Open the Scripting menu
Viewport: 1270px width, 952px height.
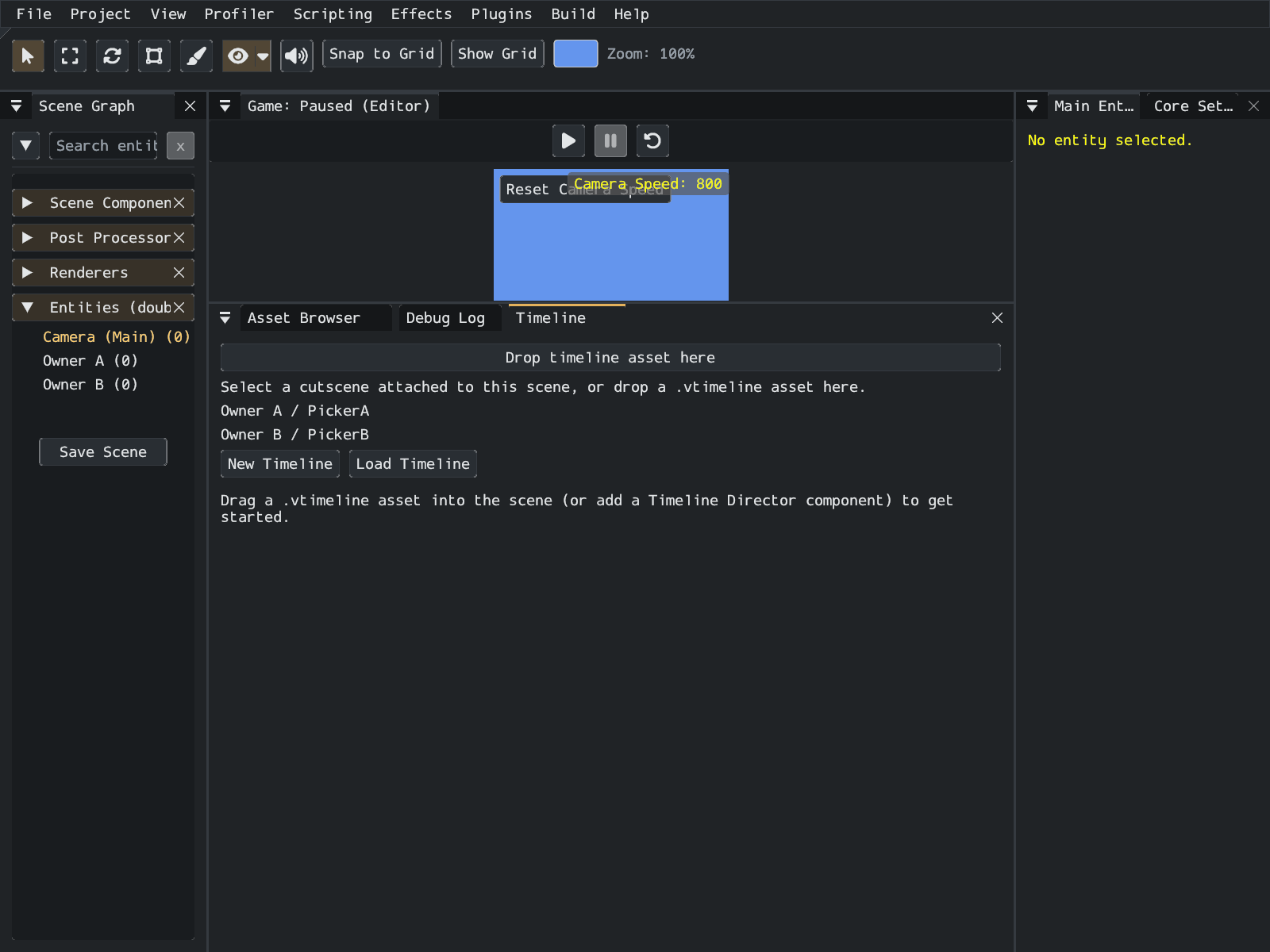tap(333, 14)
